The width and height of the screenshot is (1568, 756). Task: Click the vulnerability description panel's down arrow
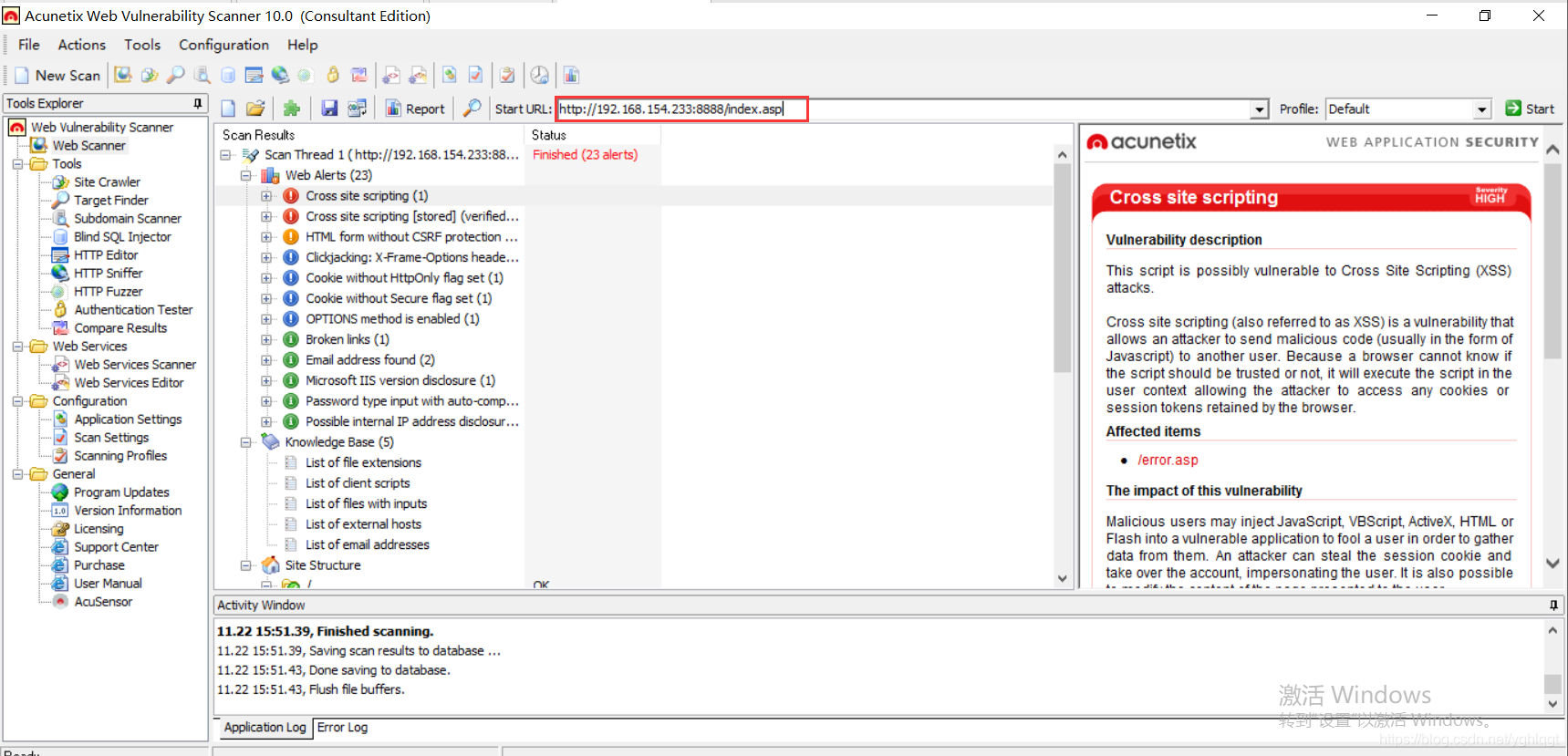point(1552,564)
